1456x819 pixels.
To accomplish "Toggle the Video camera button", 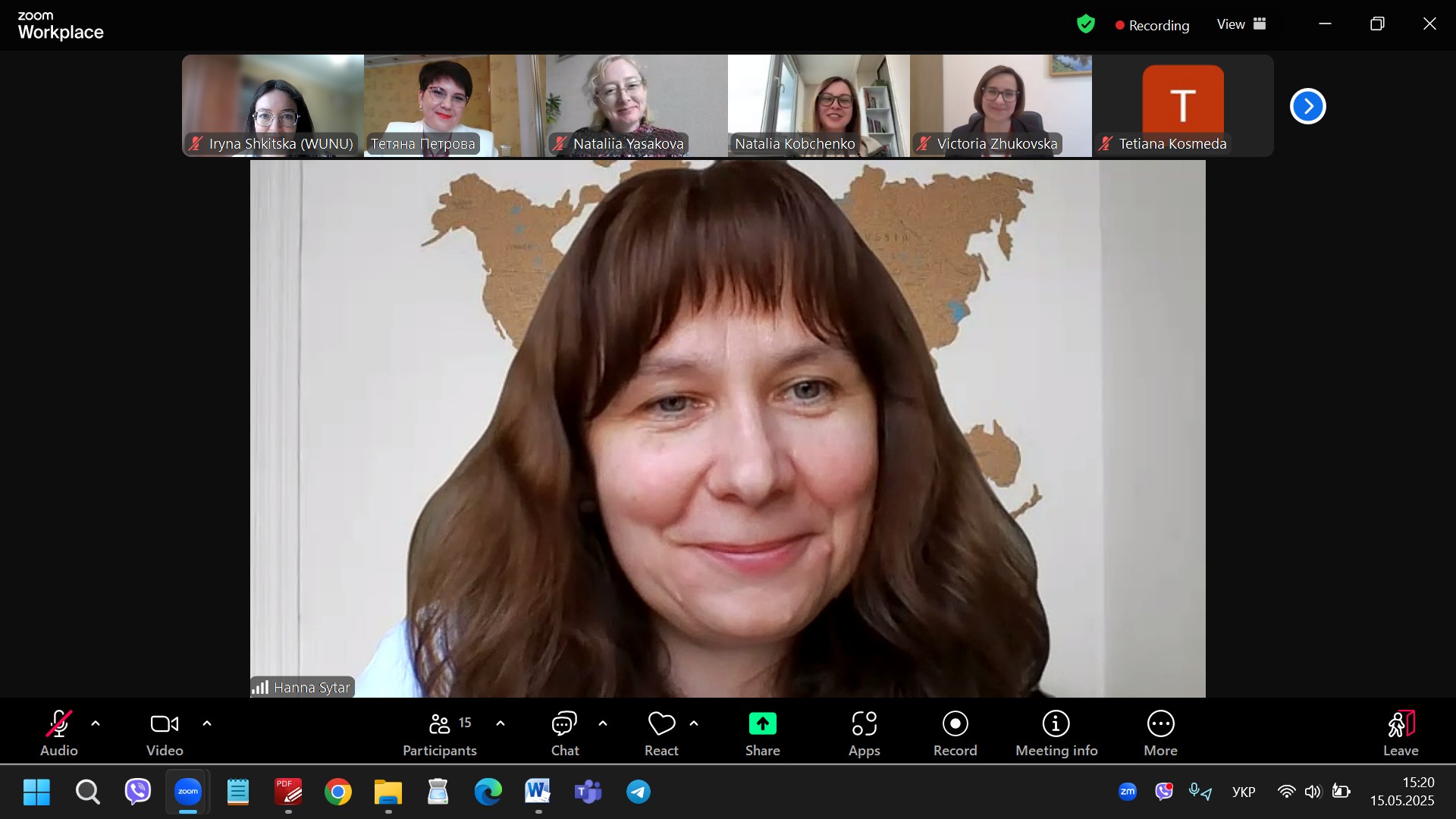I will click(x=165, y=733).
